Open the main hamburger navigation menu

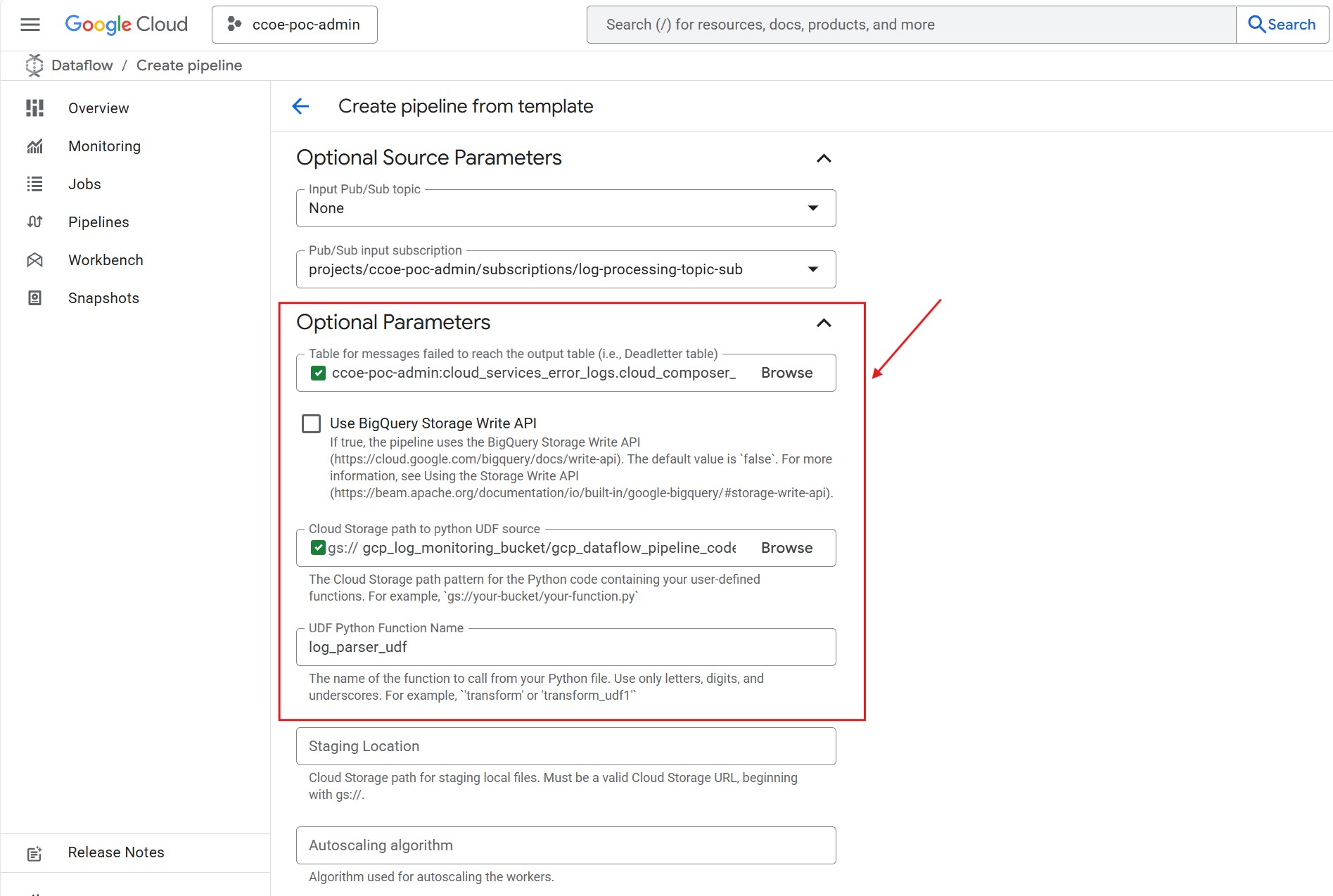tap(30, 25)
